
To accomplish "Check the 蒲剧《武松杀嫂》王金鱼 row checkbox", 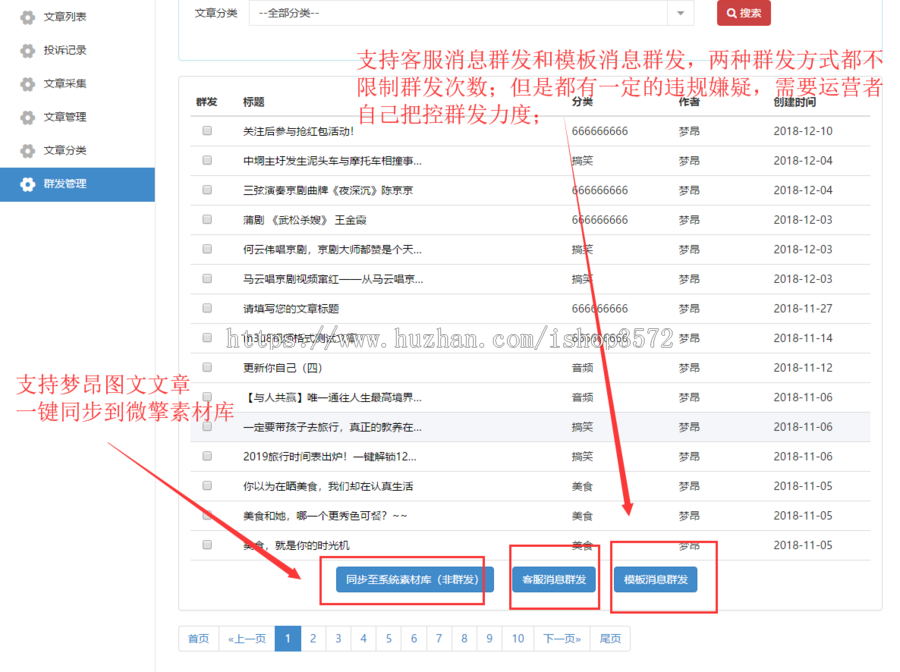I will (206, 219).
